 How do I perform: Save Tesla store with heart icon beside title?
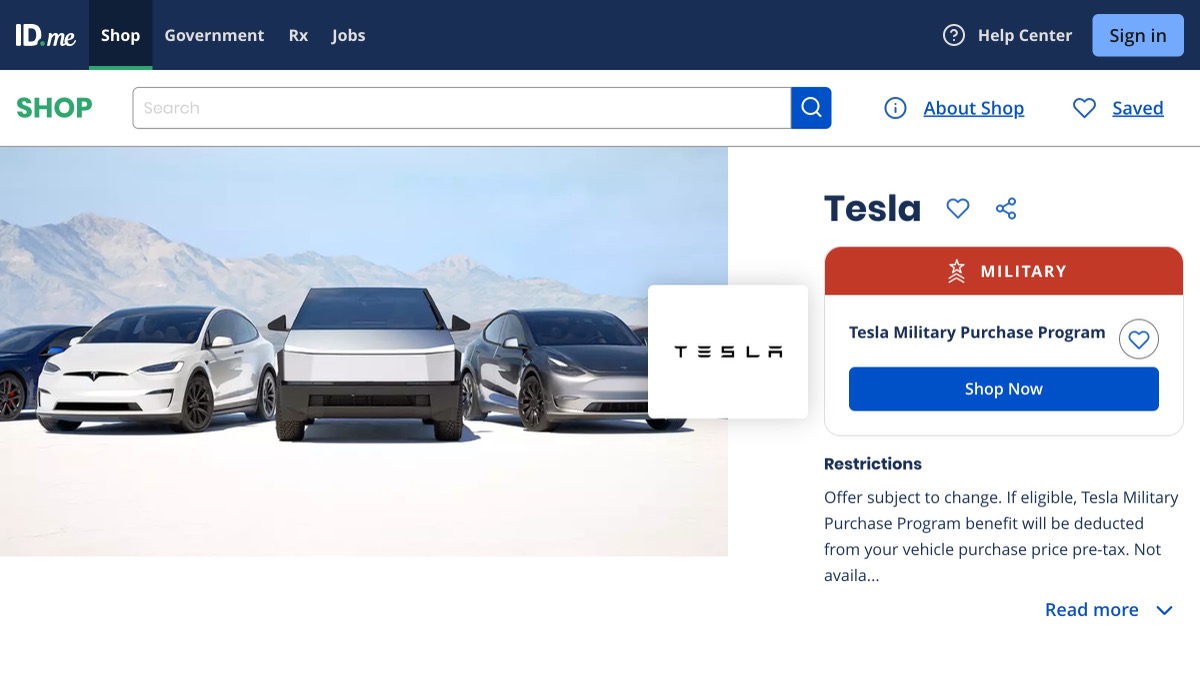tap(958, 208)
